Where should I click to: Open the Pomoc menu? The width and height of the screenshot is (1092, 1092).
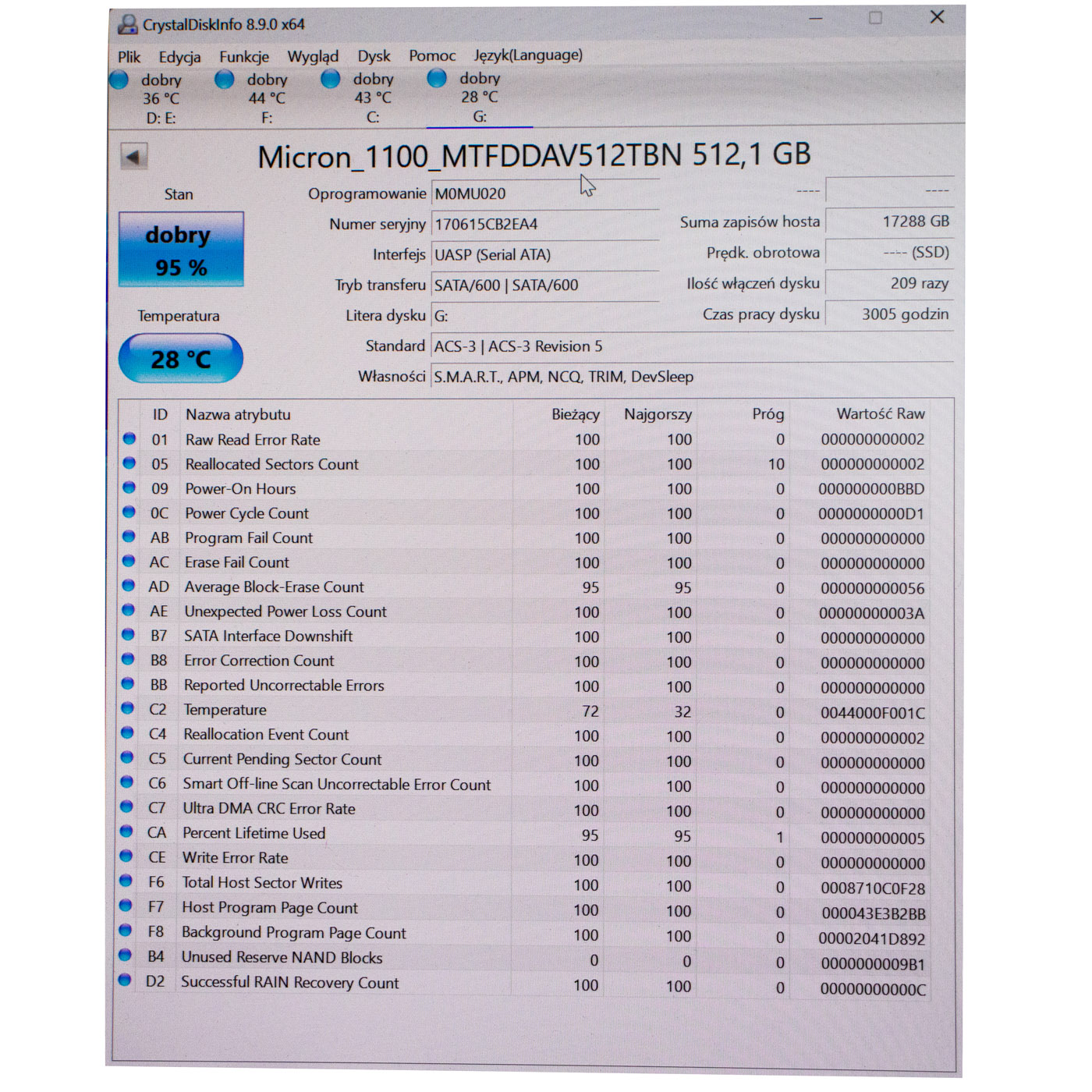(x=432, y=55)
